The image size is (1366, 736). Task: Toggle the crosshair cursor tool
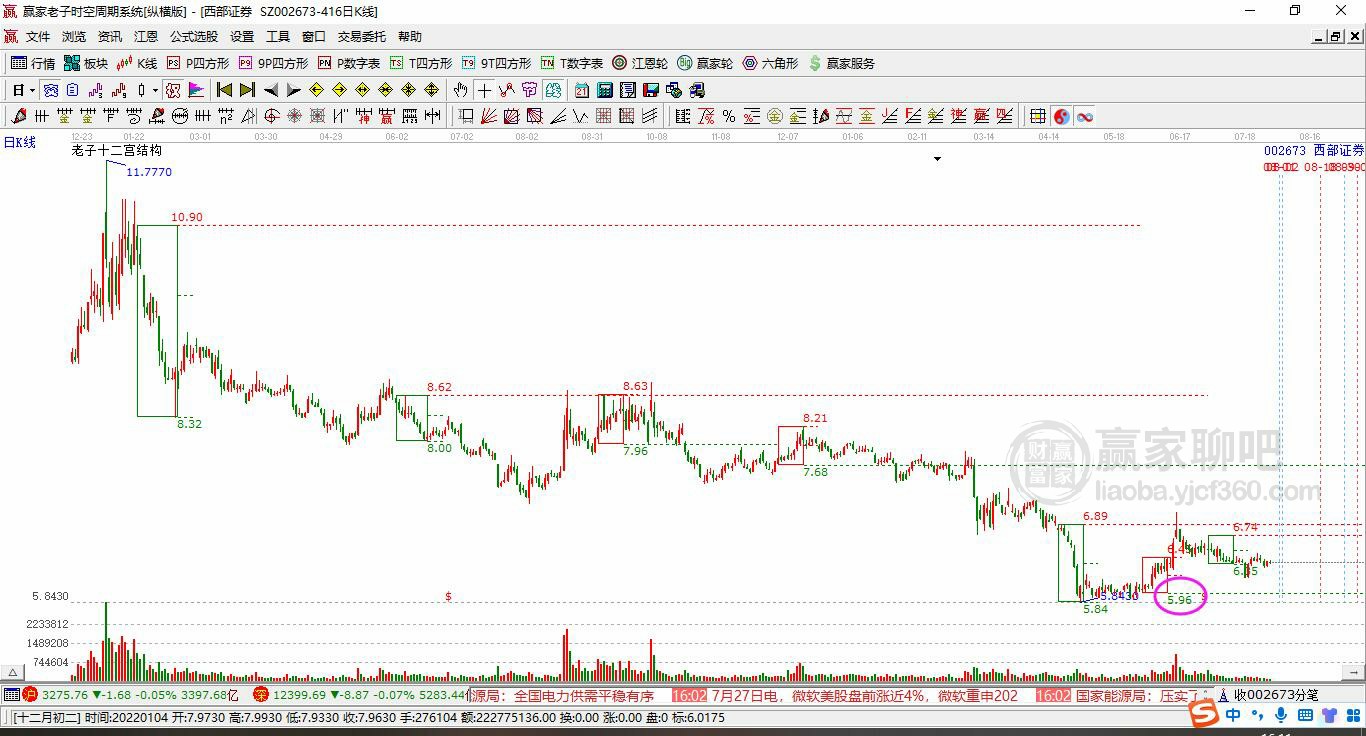point(484,90)
